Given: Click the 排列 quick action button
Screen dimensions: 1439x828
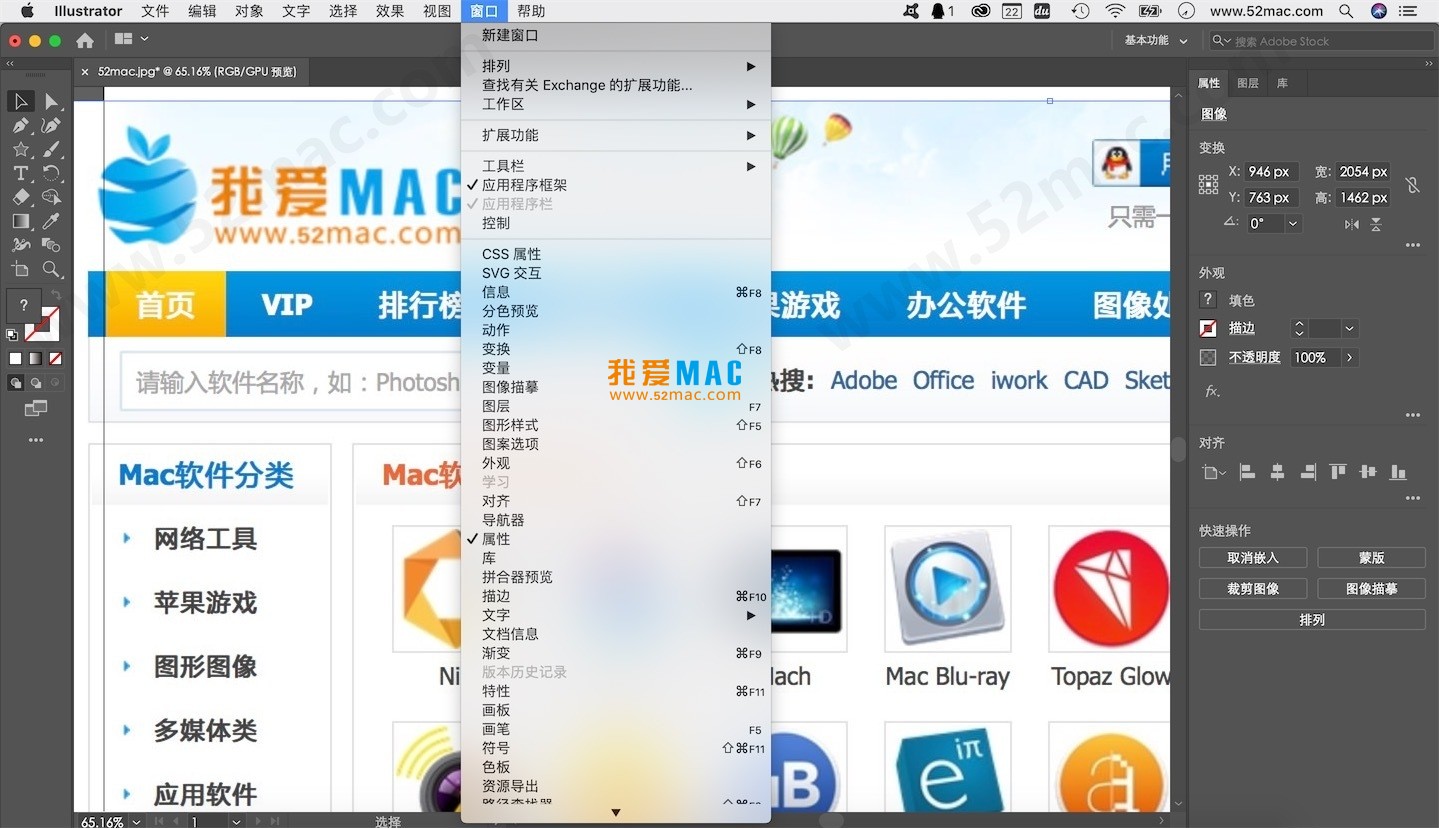Looking at the screenshot, I should (1312, 620).
